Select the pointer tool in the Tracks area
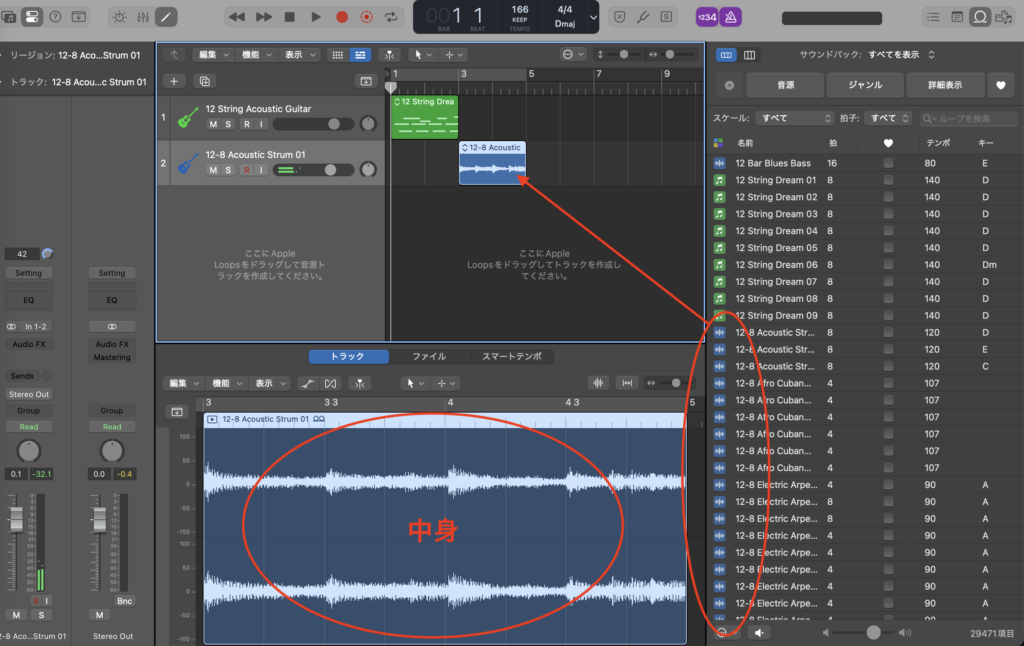1024x646 pixels. [x=417, y=55]
